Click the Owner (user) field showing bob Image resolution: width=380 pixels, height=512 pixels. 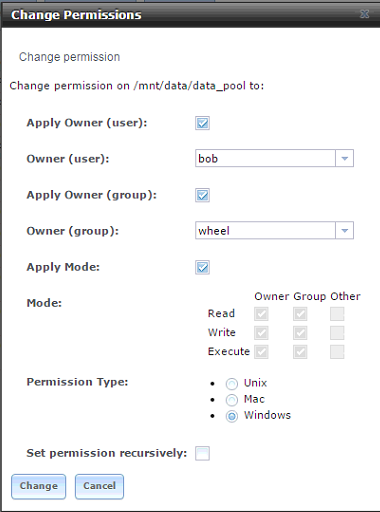click(265, 158)
